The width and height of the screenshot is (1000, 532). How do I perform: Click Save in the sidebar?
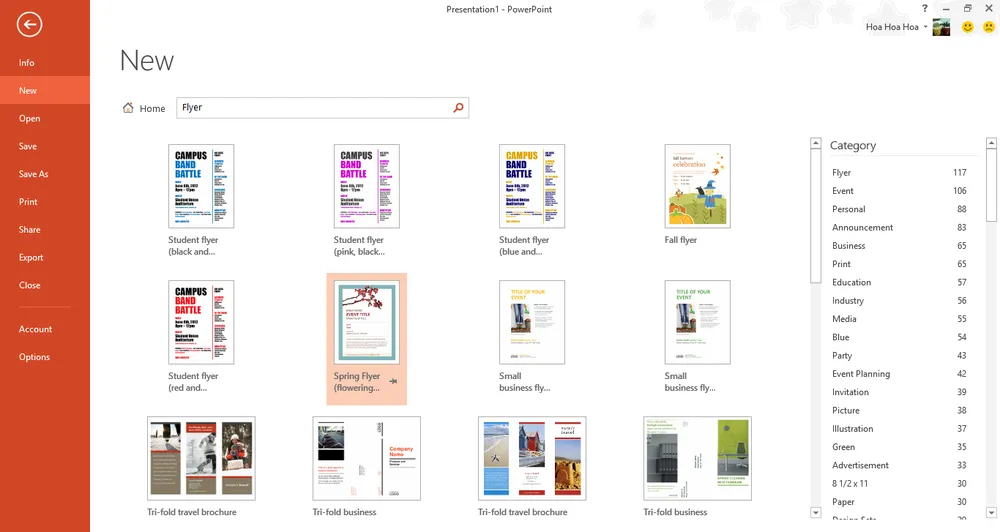pyautogui.click(x=45, y=146)
